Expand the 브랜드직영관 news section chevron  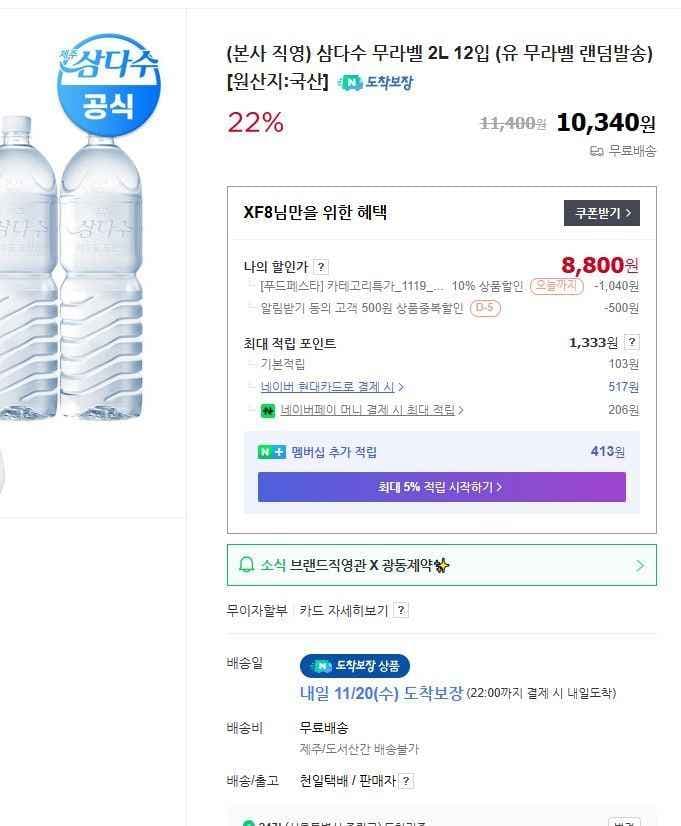pos(638,565)
